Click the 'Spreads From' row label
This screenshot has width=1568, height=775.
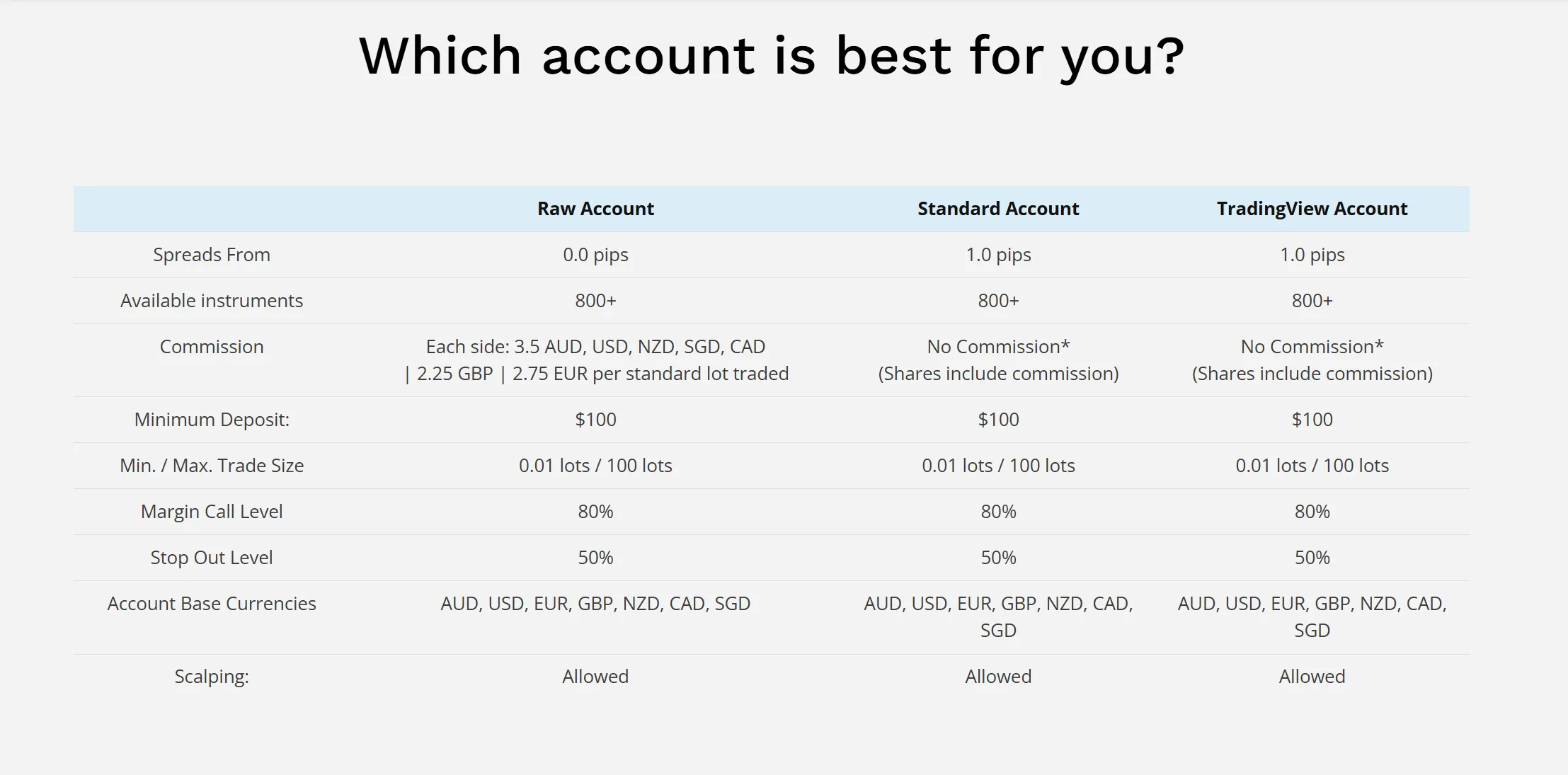pos(212,255)
